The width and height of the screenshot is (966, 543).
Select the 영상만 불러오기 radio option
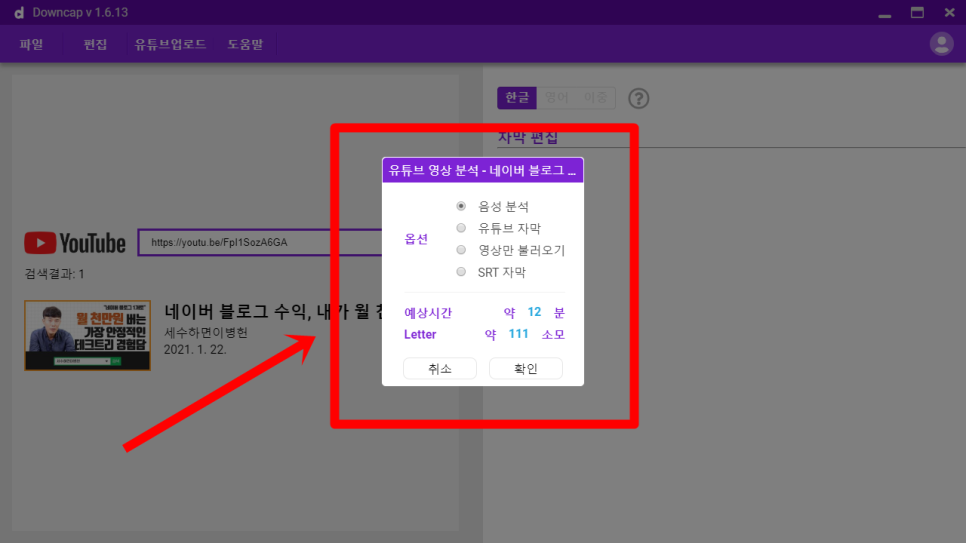(x=461, y=250)
